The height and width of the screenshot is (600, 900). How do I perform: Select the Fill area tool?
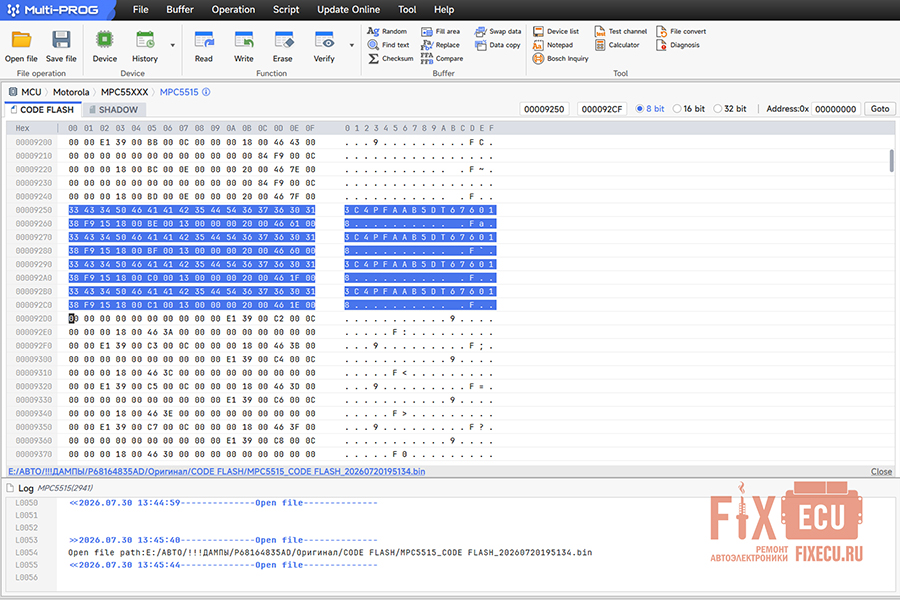(x=440, y=31)
